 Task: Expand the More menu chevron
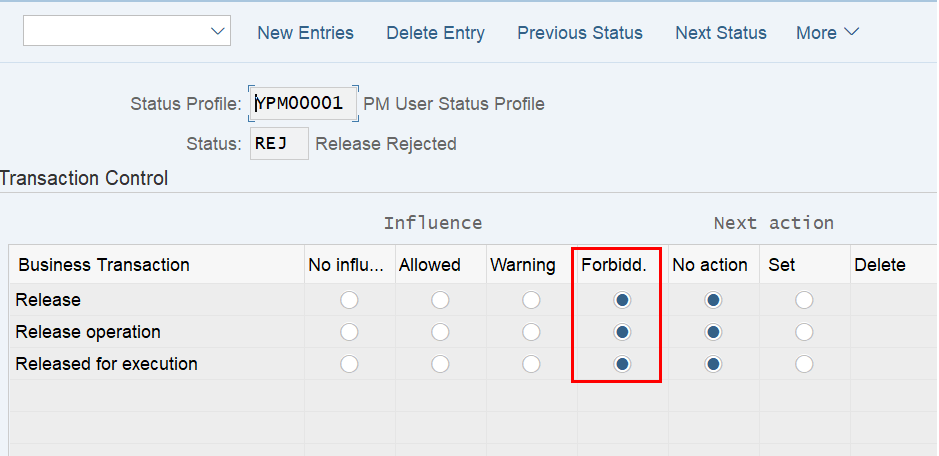[x=852, y=32]
